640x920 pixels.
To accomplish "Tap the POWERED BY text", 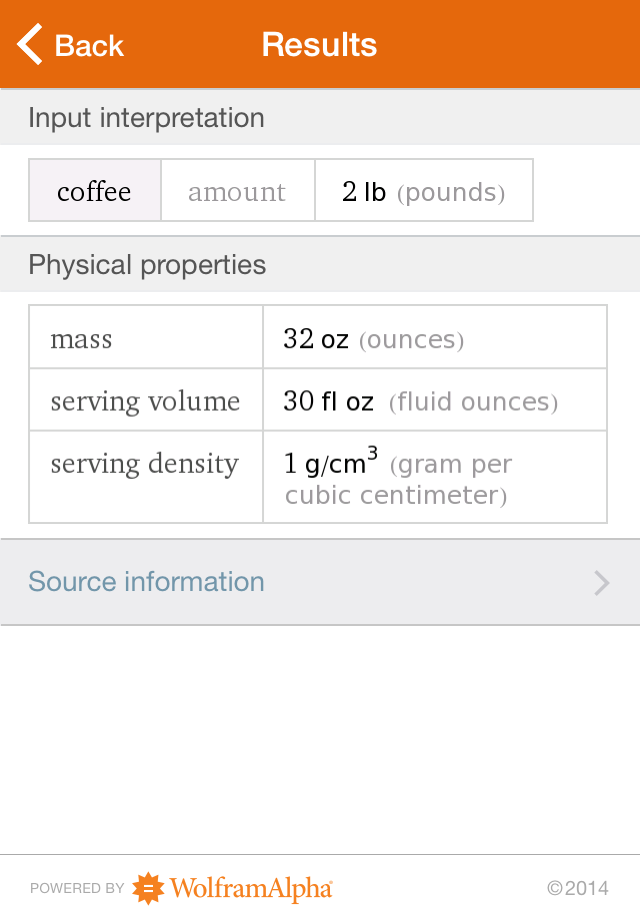I will (77, 888).
